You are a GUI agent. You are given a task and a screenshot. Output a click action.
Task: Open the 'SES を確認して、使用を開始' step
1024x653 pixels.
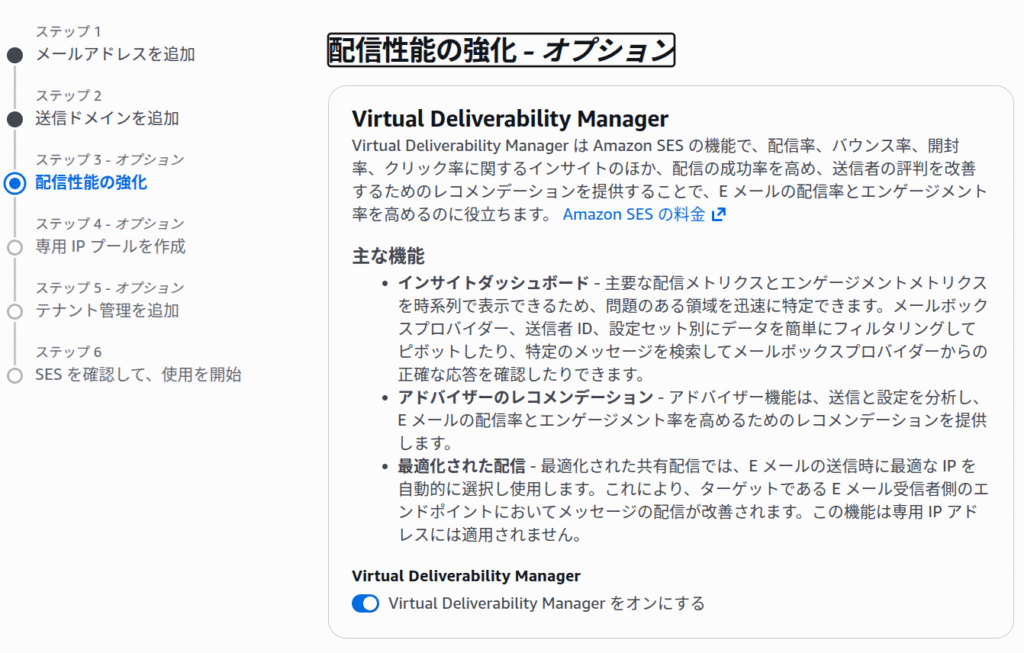point(138,375)
